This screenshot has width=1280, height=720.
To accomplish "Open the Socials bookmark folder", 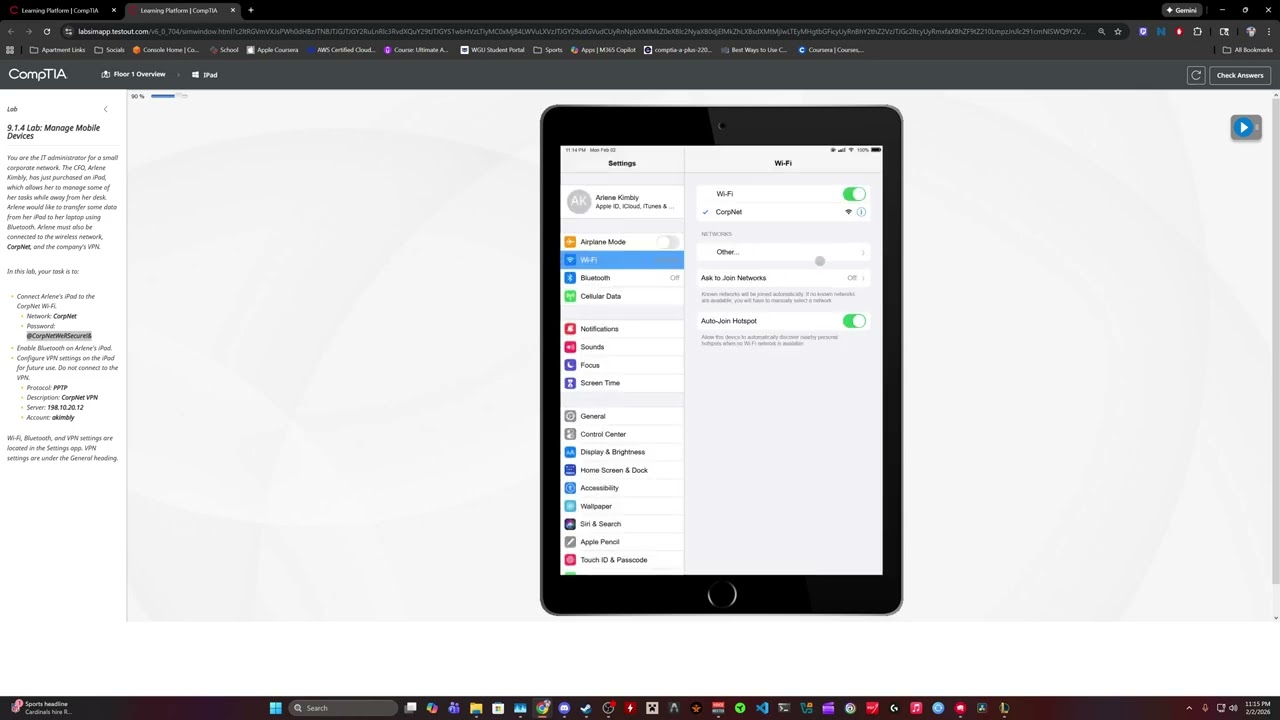I will 109,50.
